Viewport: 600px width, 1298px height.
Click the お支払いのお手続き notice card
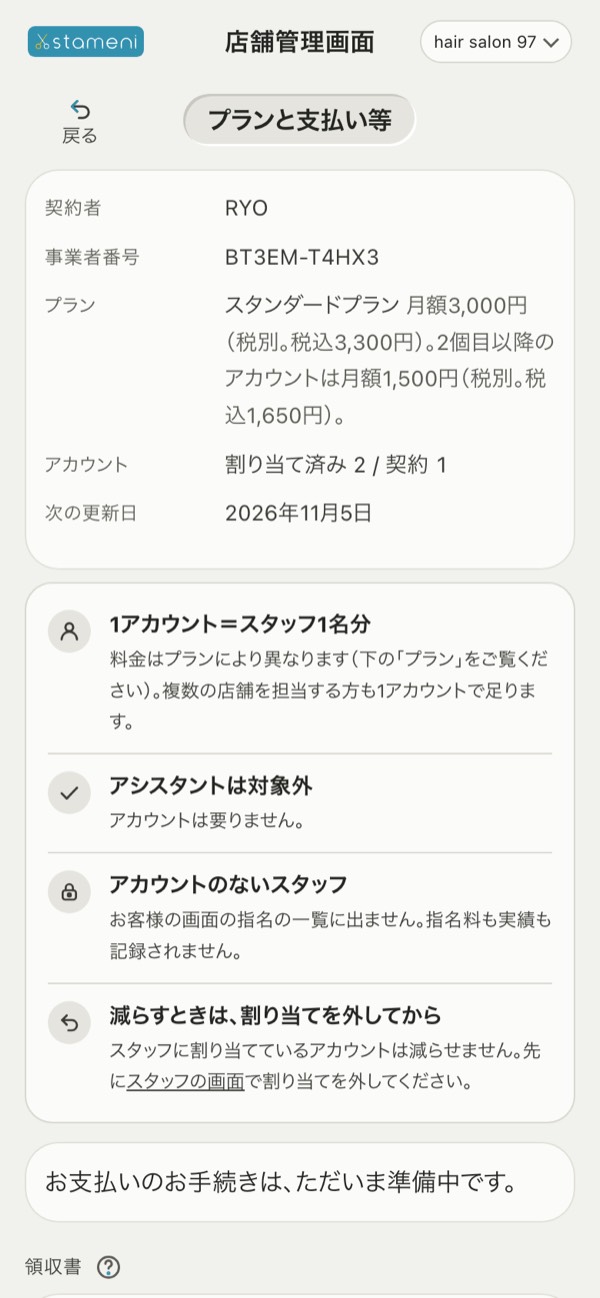300,1182
